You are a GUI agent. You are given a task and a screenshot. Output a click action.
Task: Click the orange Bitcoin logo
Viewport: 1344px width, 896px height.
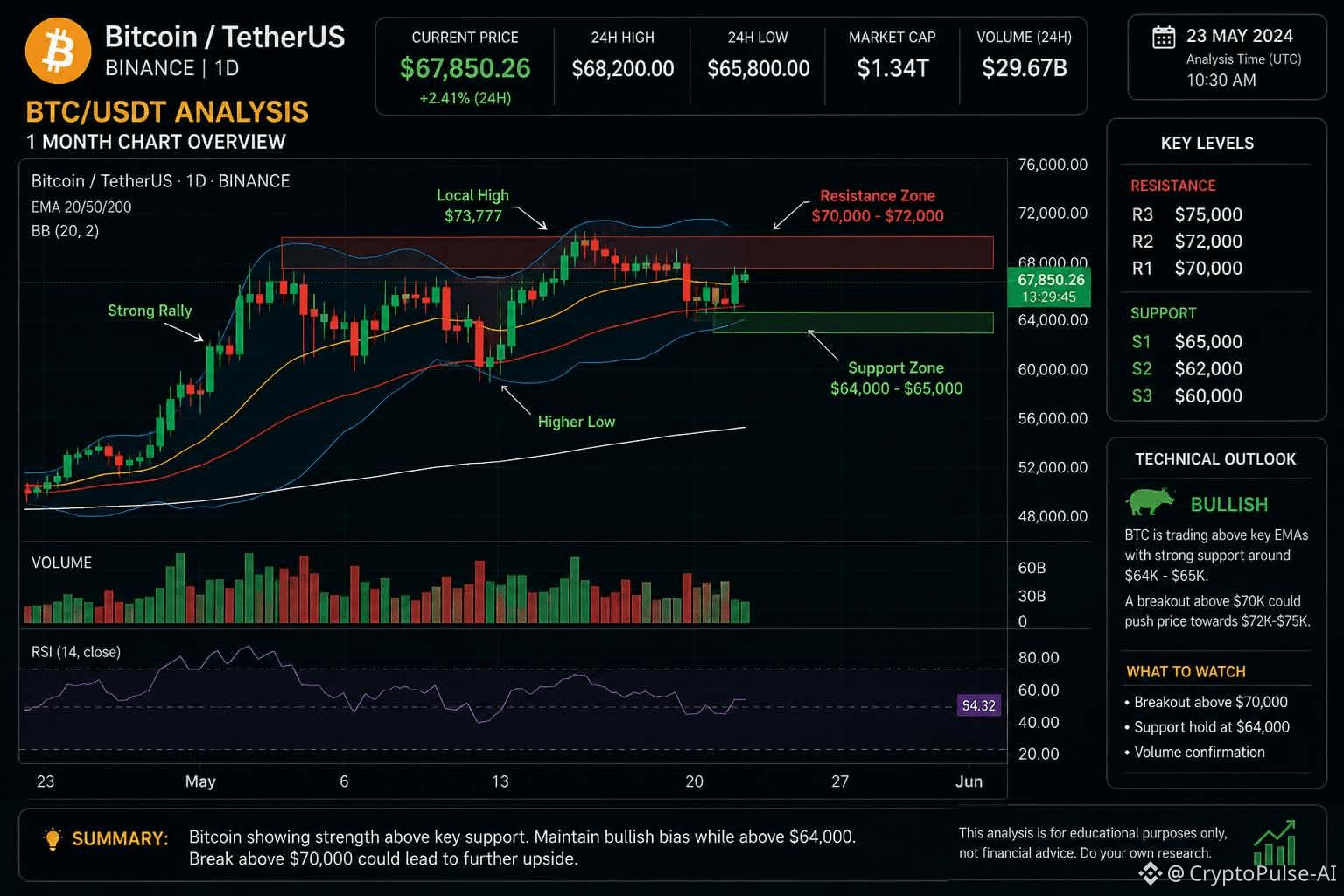[x=58, y=51]
